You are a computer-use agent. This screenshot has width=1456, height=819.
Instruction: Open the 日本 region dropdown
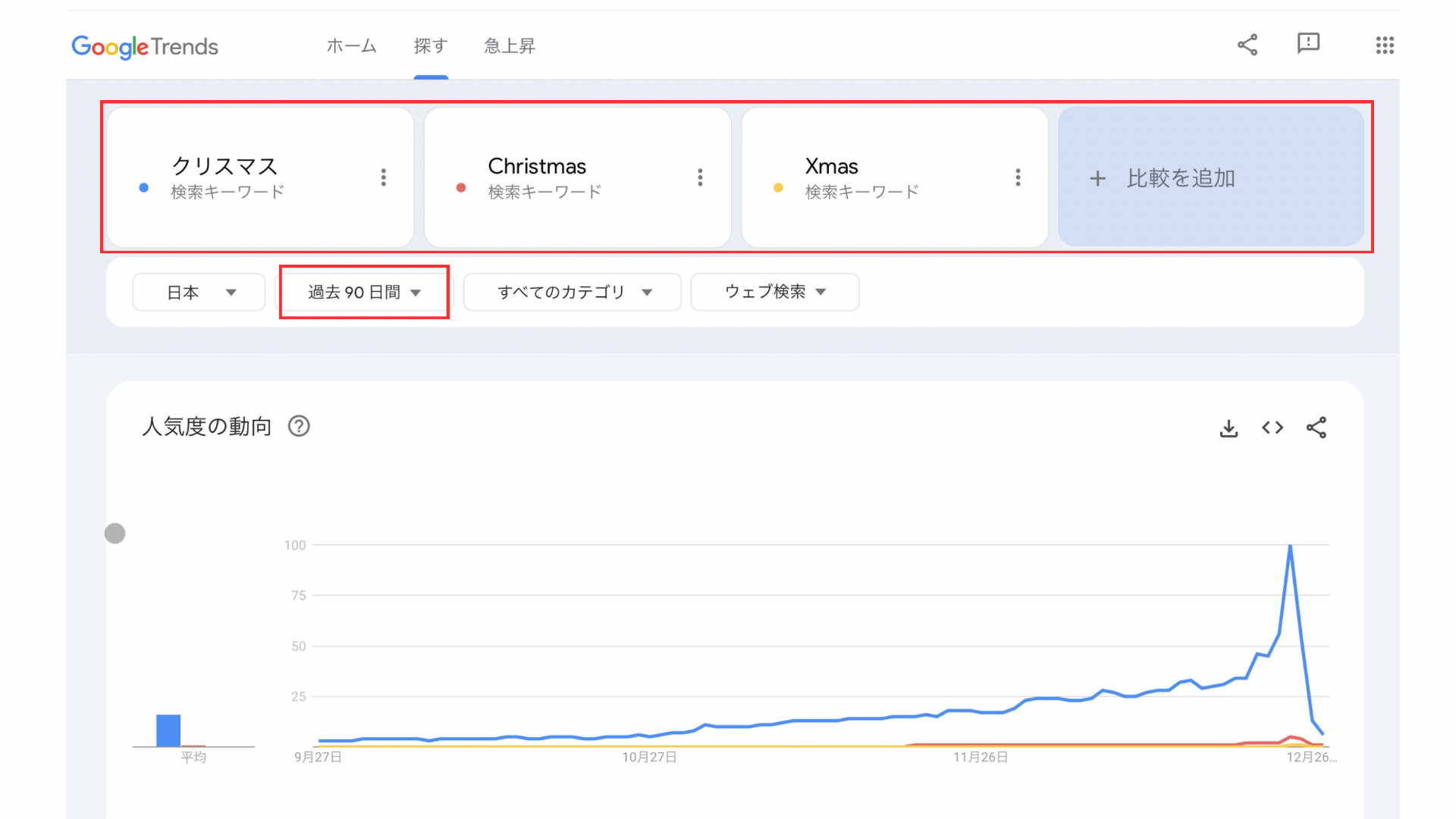tap(199, 292)
